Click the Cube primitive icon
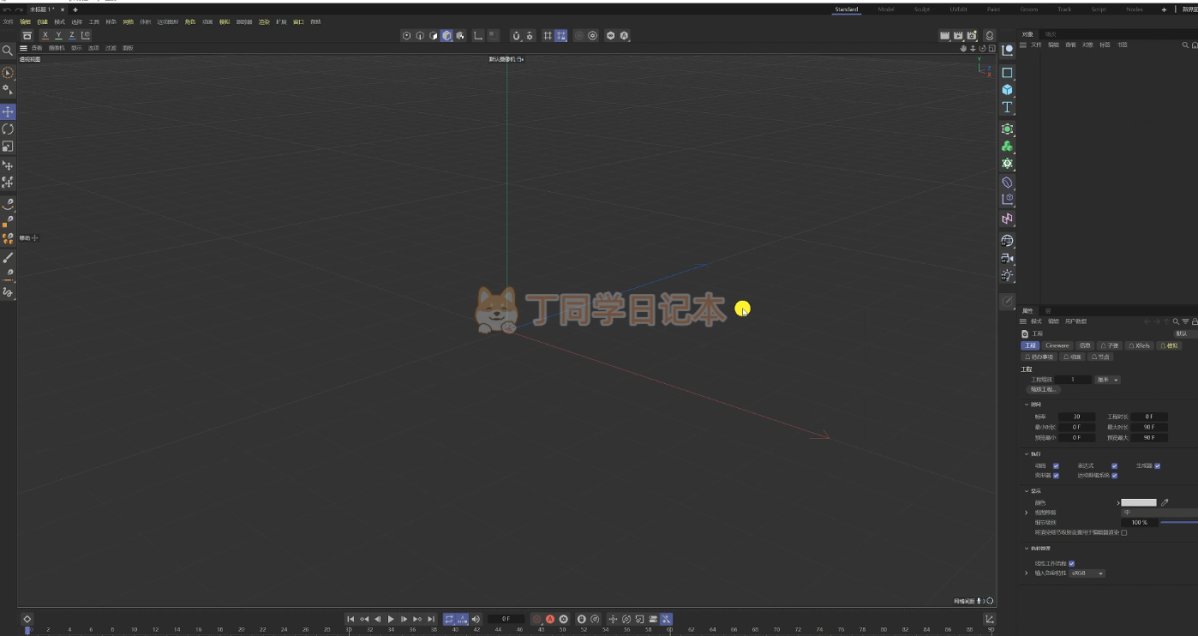1198x636 pixels. point(1007,89)
